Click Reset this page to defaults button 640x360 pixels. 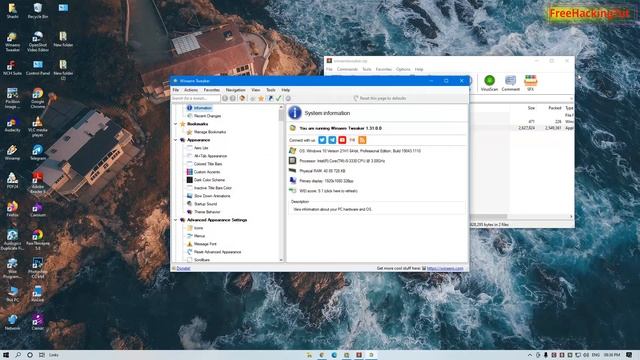380,98
